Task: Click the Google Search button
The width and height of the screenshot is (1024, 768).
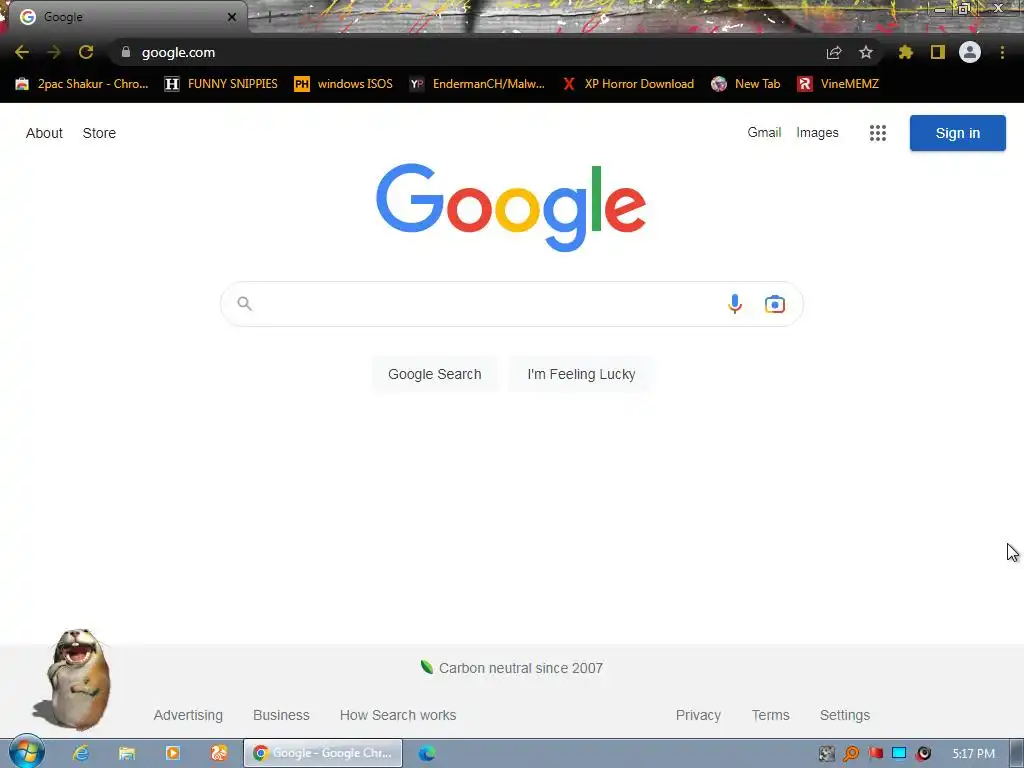Action: tap(435, 374)
